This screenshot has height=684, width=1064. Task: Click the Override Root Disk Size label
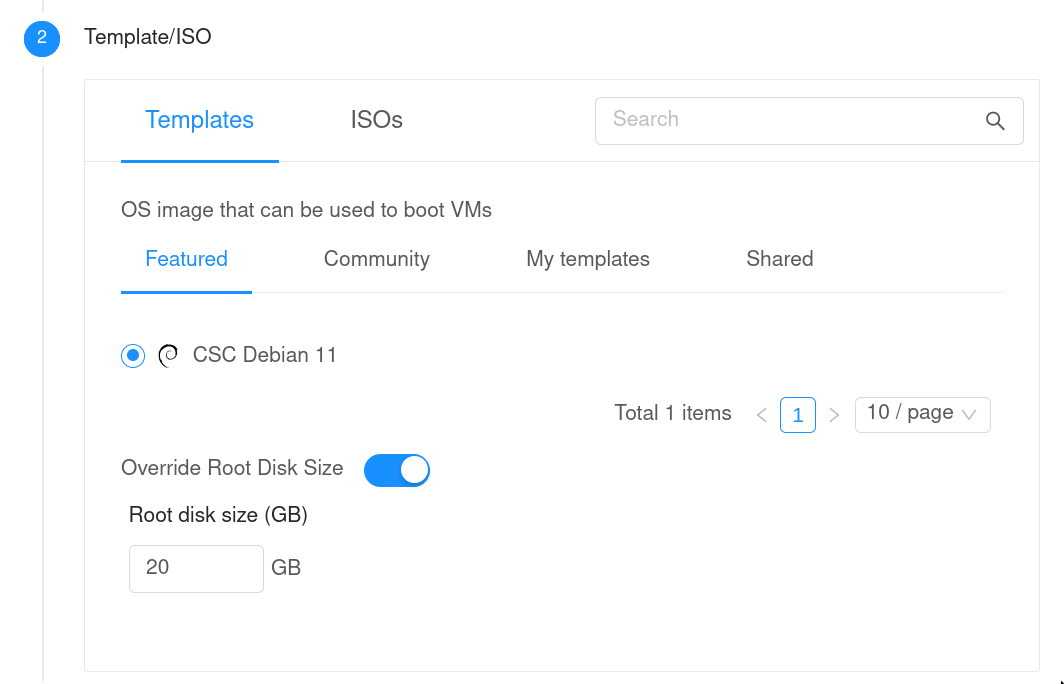click(232, 468)
